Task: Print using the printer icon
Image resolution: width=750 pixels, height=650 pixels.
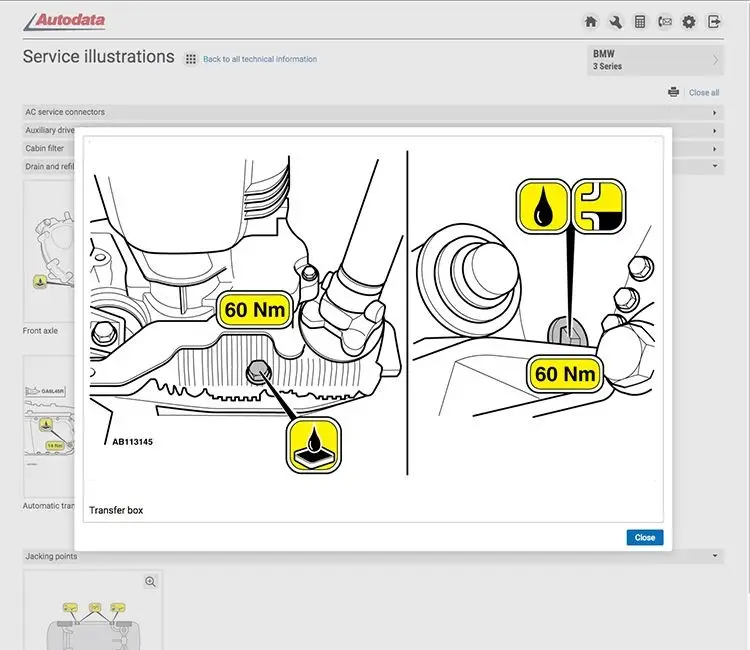Action: click(x=674, y=92)
